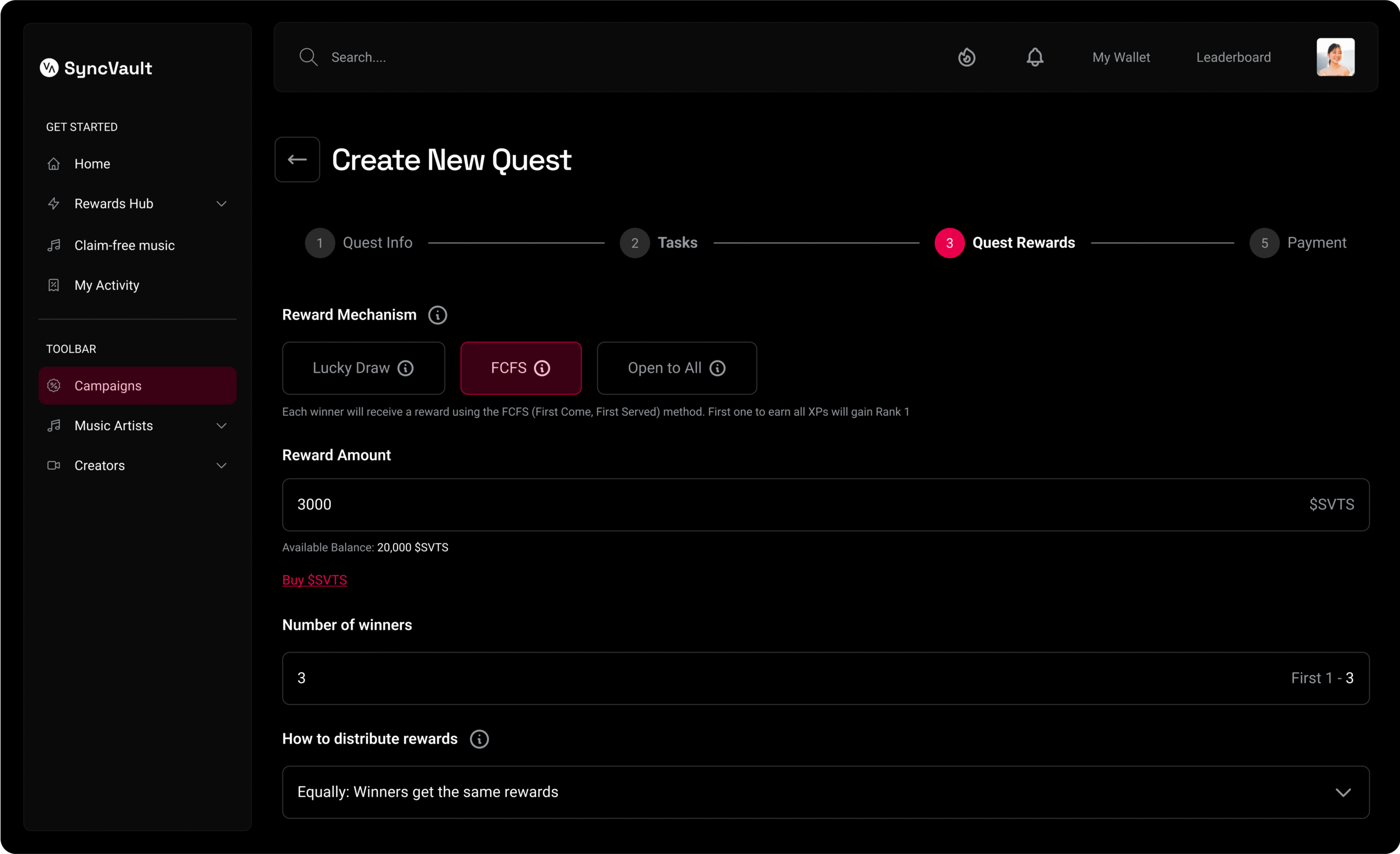Click the search magnifier icon

(308, 57)
